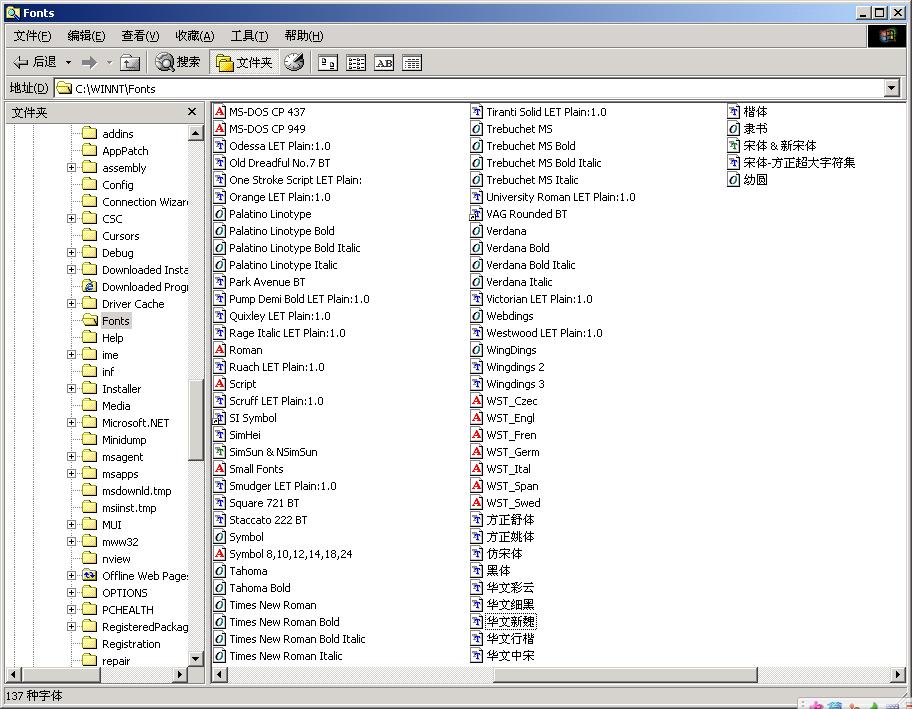Click the History clock icon in toolbar
The width and height of the screenshot is (912, 709).
pyautogui.click(x=294, y=62)
